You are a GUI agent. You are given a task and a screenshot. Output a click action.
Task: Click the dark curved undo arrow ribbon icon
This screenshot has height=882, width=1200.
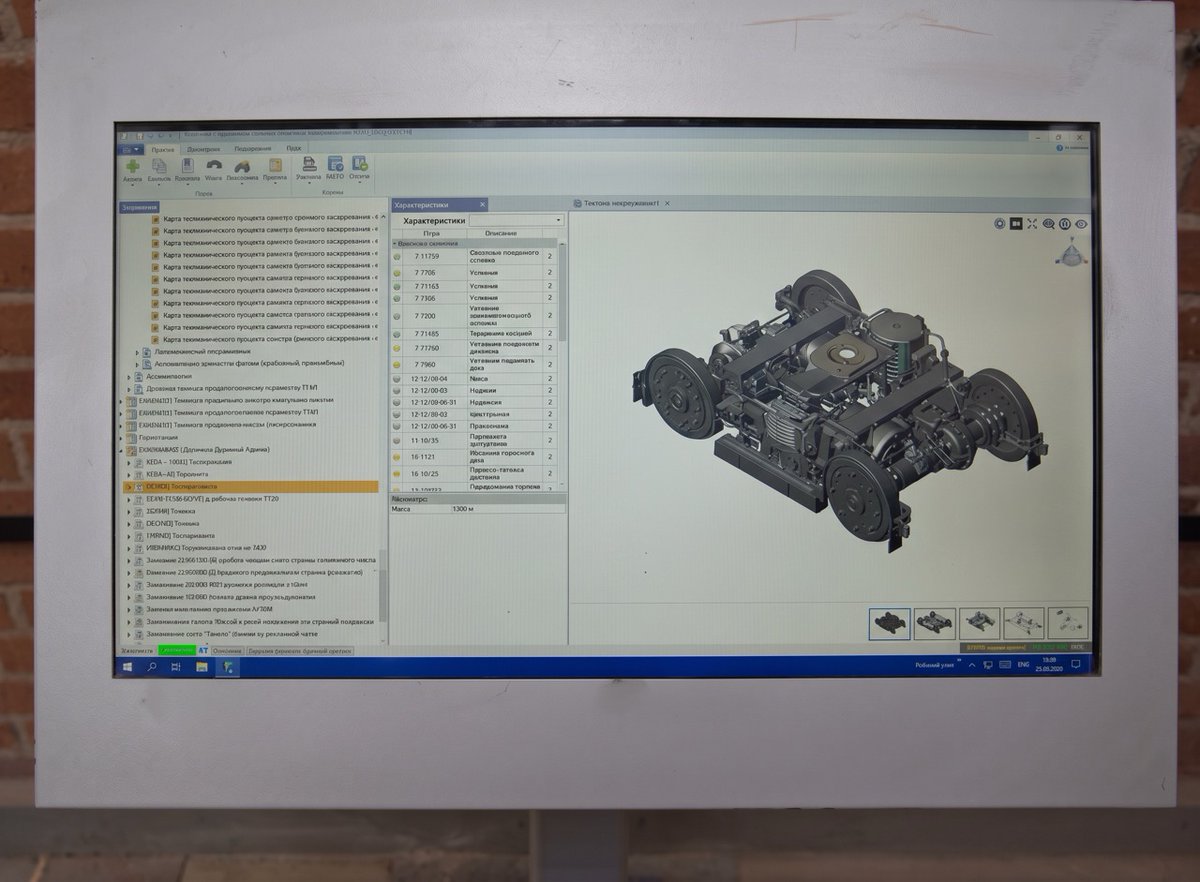pos(214,166)
